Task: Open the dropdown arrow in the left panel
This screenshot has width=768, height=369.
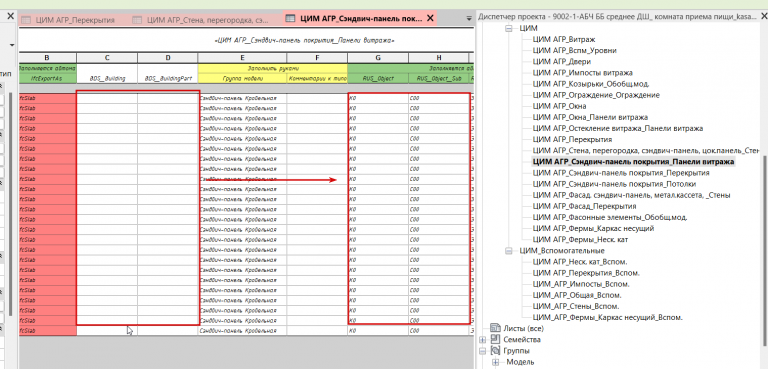Action: tap(12, 46)
